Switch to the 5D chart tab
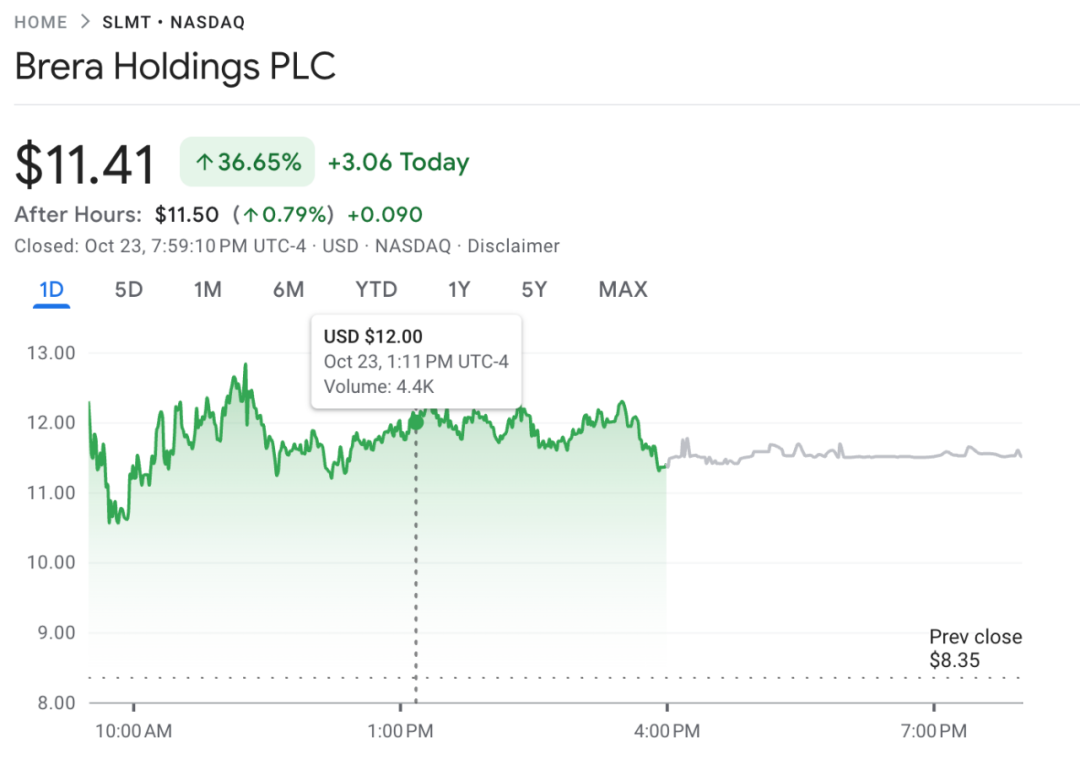 [129, 290]
